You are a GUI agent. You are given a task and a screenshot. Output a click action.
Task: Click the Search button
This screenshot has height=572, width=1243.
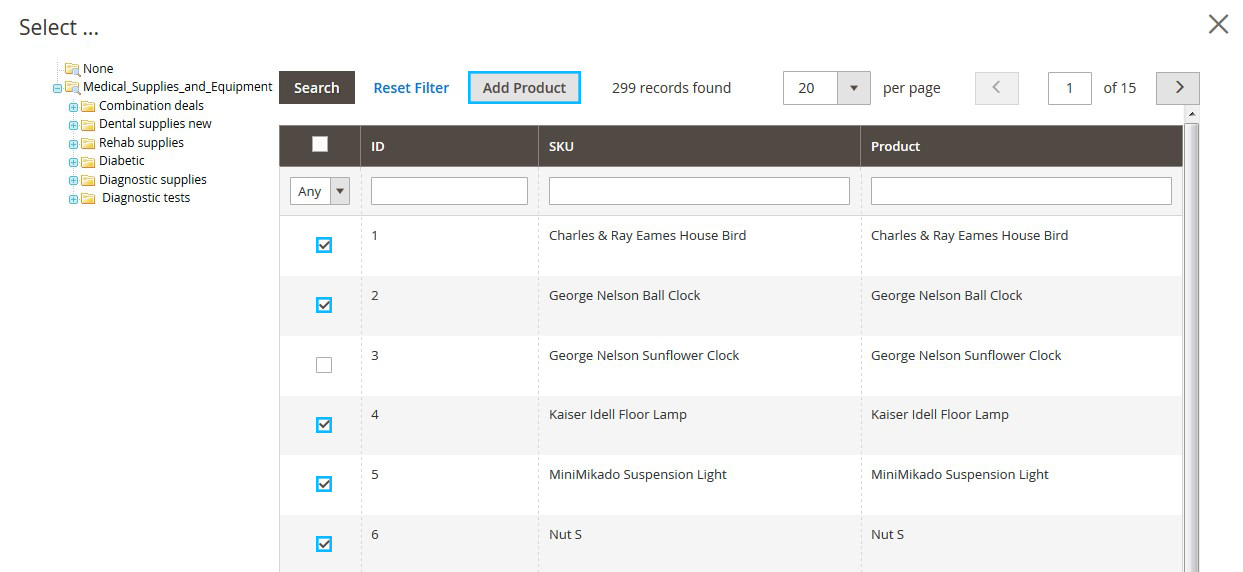317,88
